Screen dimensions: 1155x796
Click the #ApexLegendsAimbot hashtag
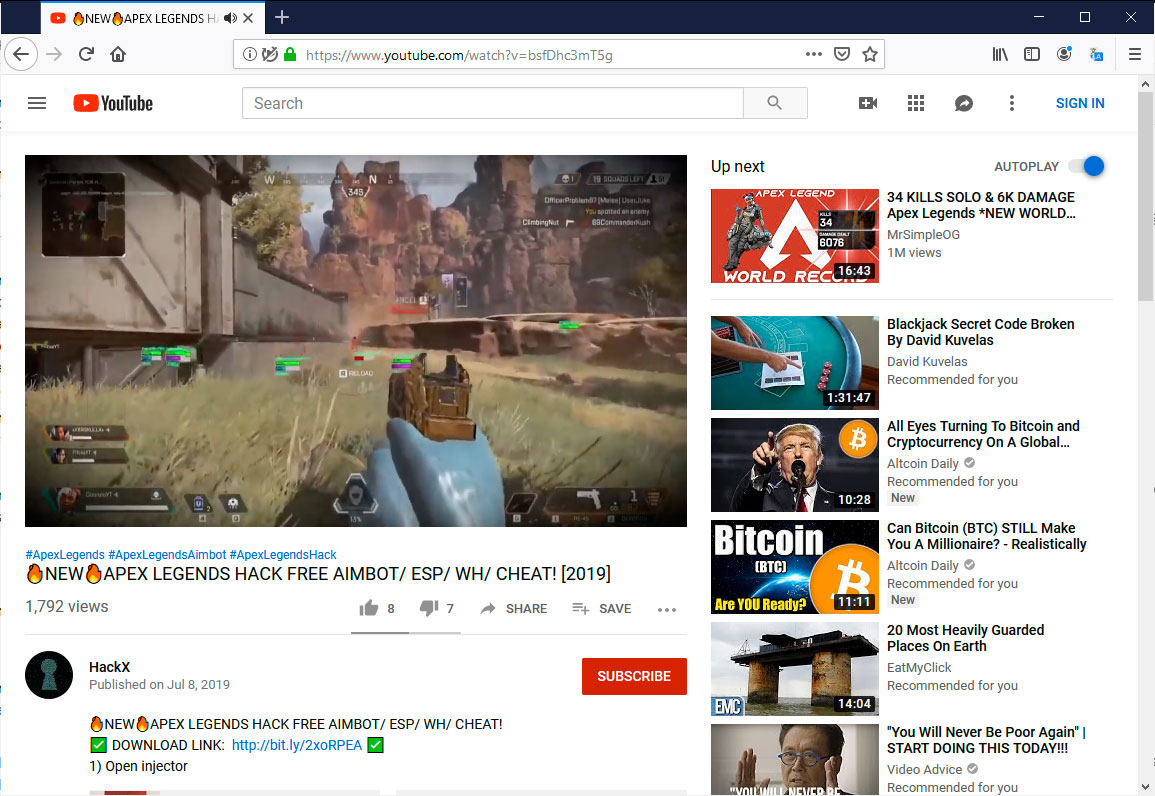[167, 554]
